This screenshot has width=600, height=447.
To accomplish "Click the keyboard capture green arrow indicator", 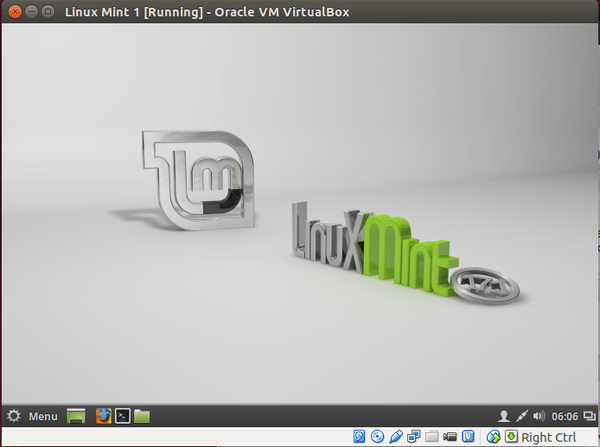I will pyautogui.click(x=511, y=437).
